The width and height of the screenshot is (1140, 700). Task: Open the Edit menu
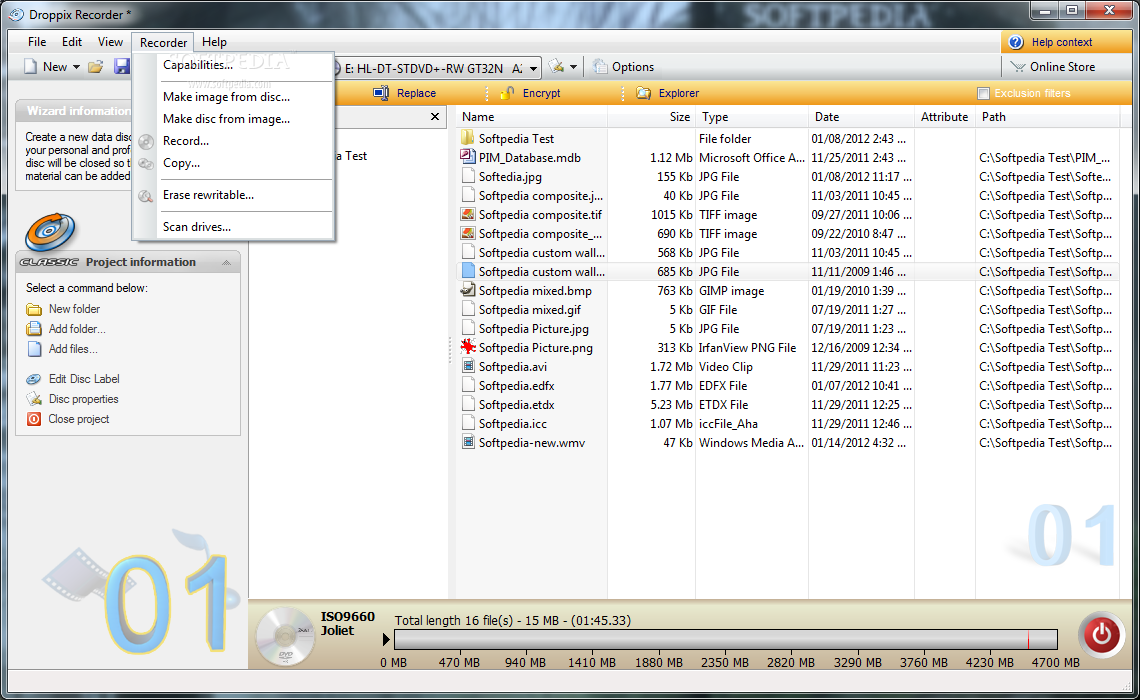(x=72, y=42)
